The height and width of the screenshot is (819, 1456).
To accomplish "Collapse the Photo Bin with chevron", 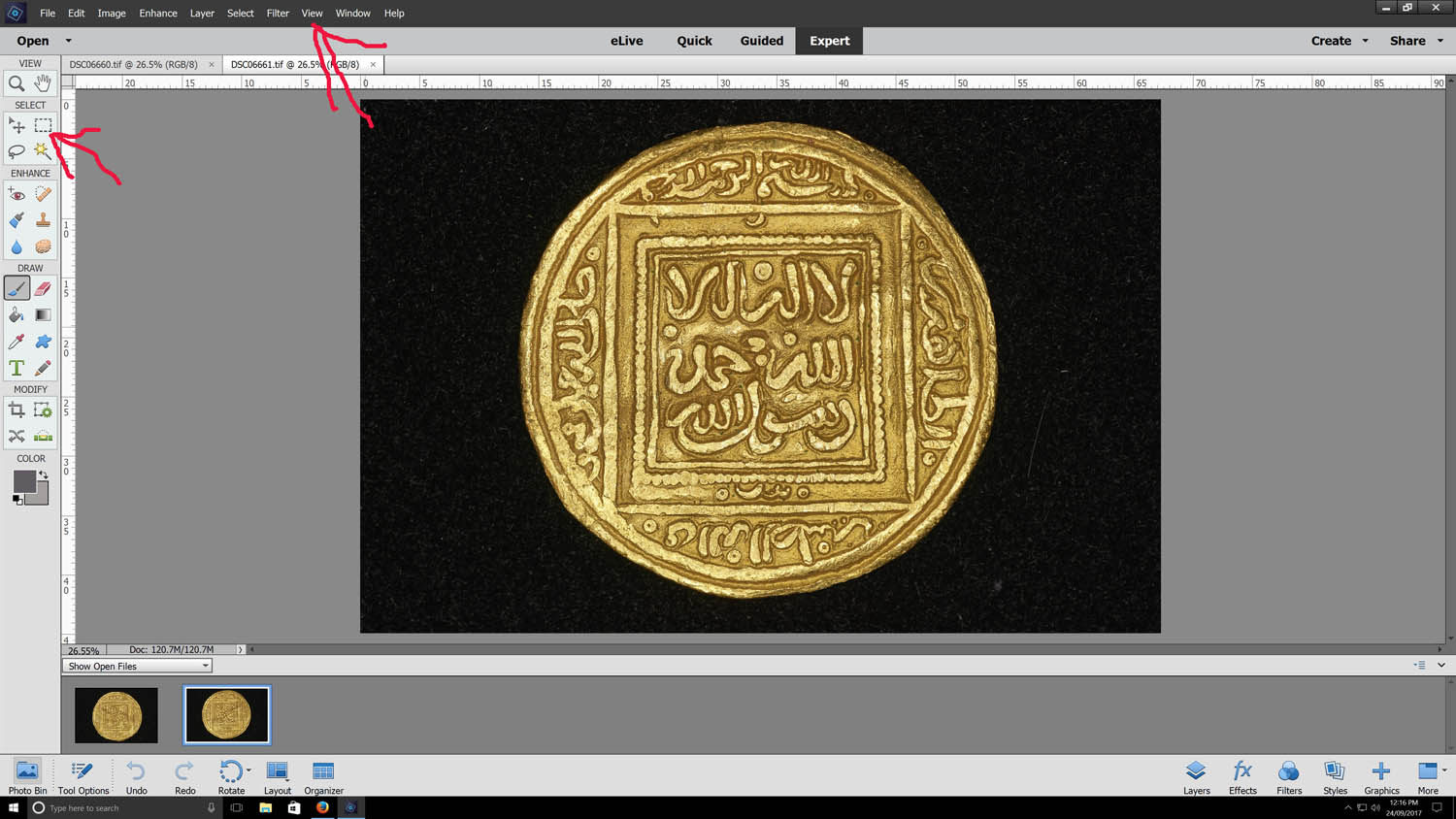I will (x=1441, y=666).
